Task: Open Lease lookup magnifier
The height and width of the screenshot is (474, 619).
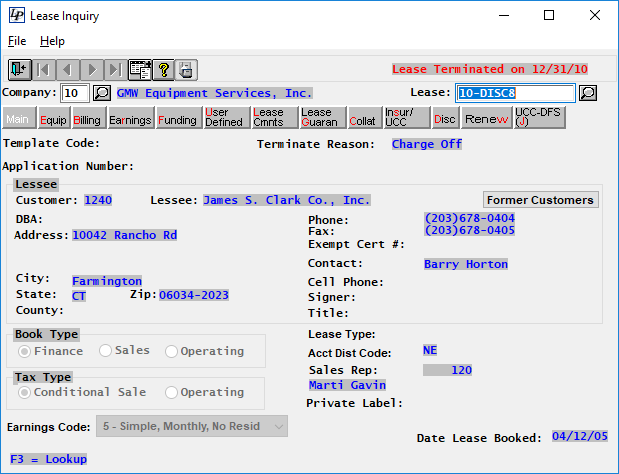Action: coord(588,93)
